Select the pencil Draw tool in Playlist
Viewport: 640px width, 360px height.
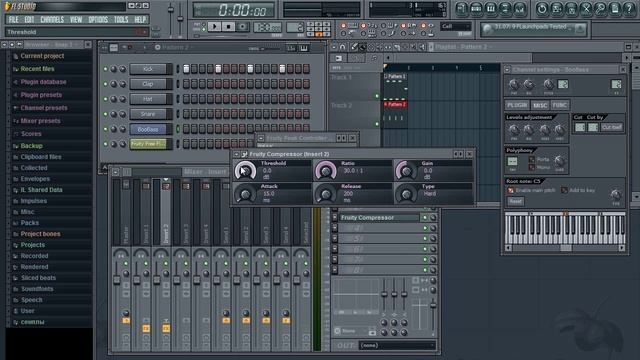354,47
